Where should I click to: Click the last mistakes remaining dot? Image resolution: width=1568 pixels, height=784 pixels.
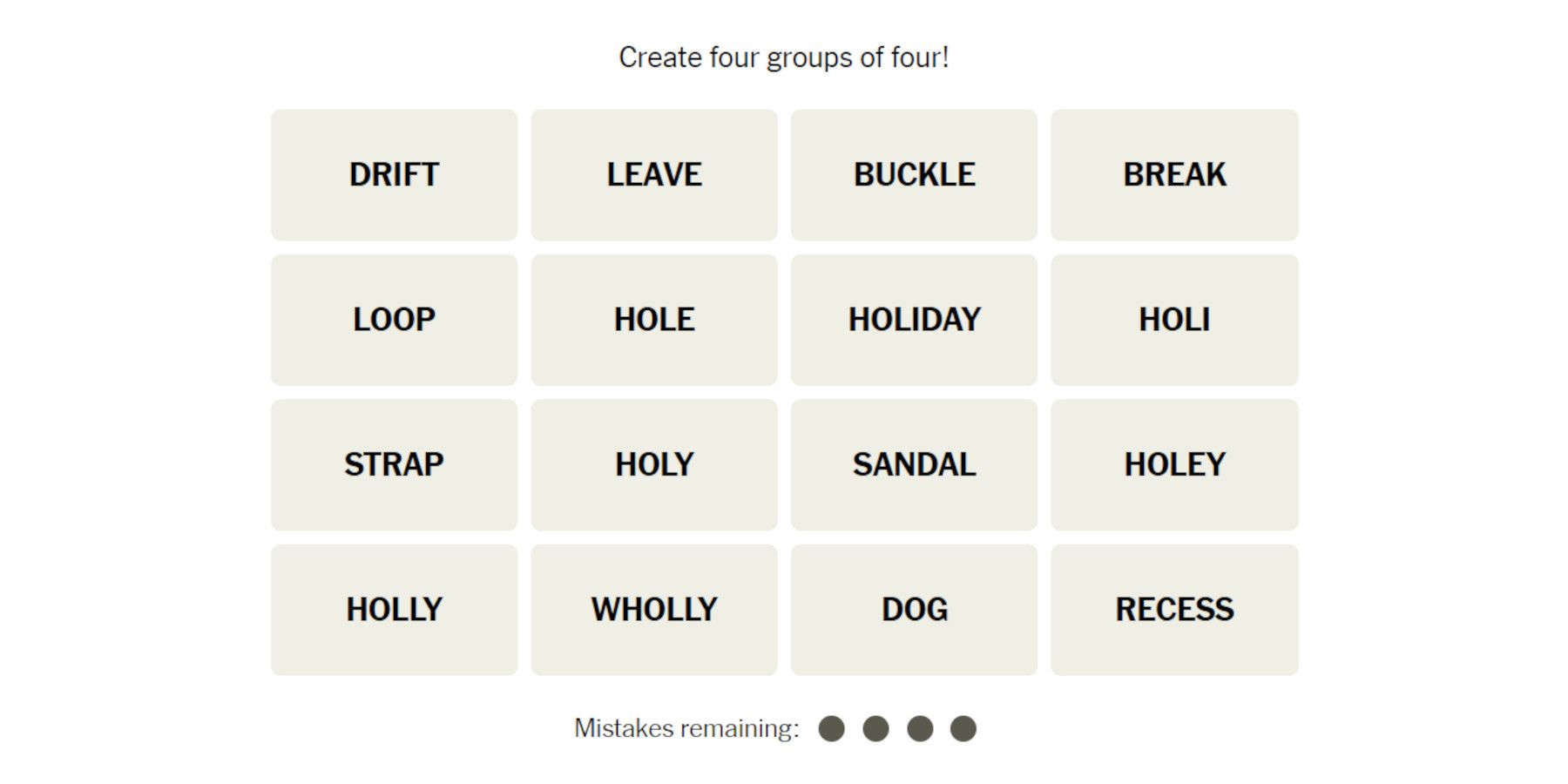pos(963,728)
